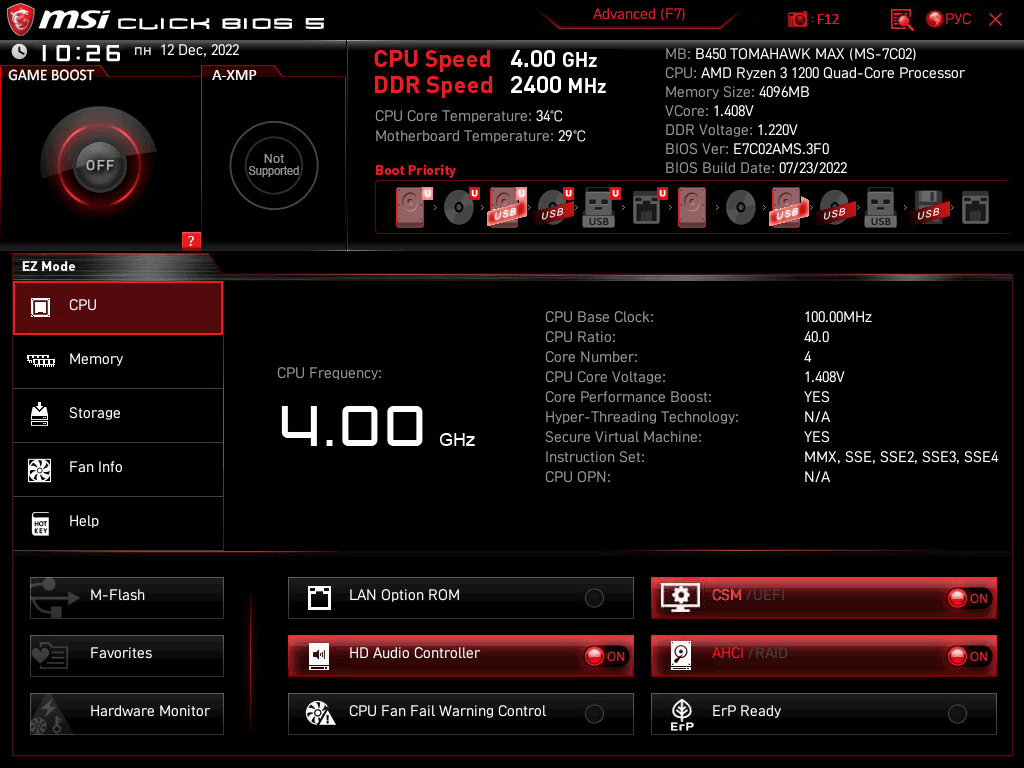Switch the AHCI / RAID toggle
Image resolution: width=1024 pixels, height=768 pixels.
(x=969, y=656)
